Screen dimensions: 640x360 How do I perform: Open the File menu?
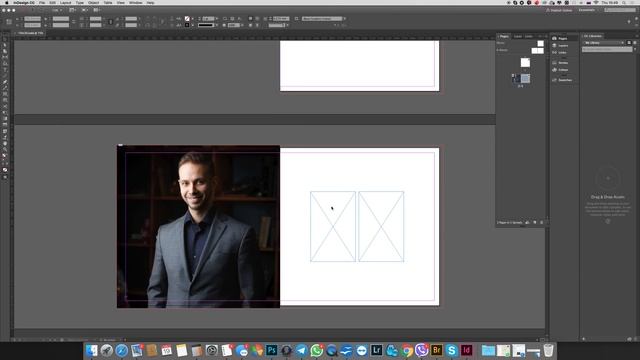tap(42, 2)
